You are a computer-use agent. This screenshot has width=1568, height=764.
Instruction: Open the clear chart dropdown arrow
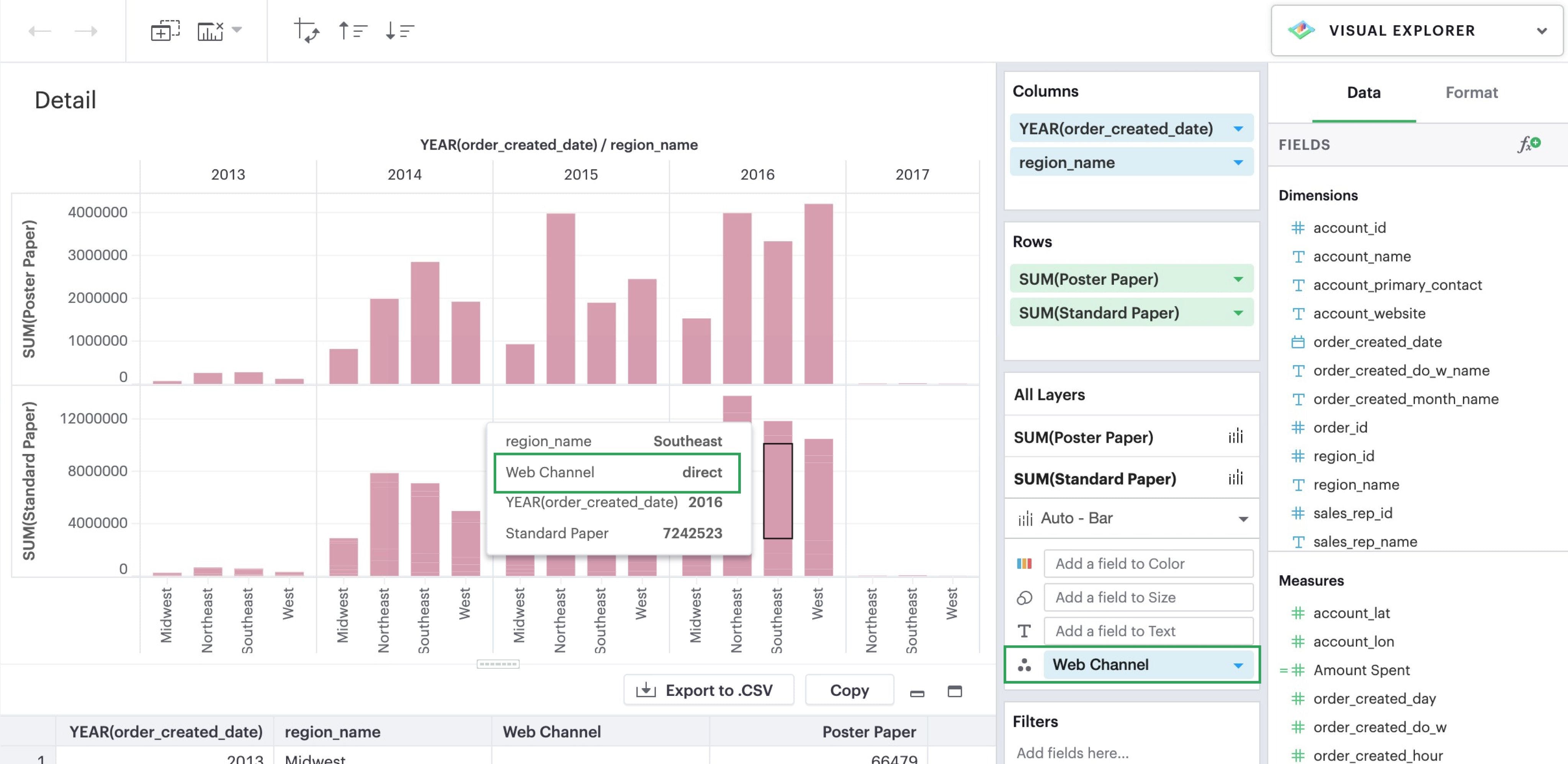pos(237,29)
